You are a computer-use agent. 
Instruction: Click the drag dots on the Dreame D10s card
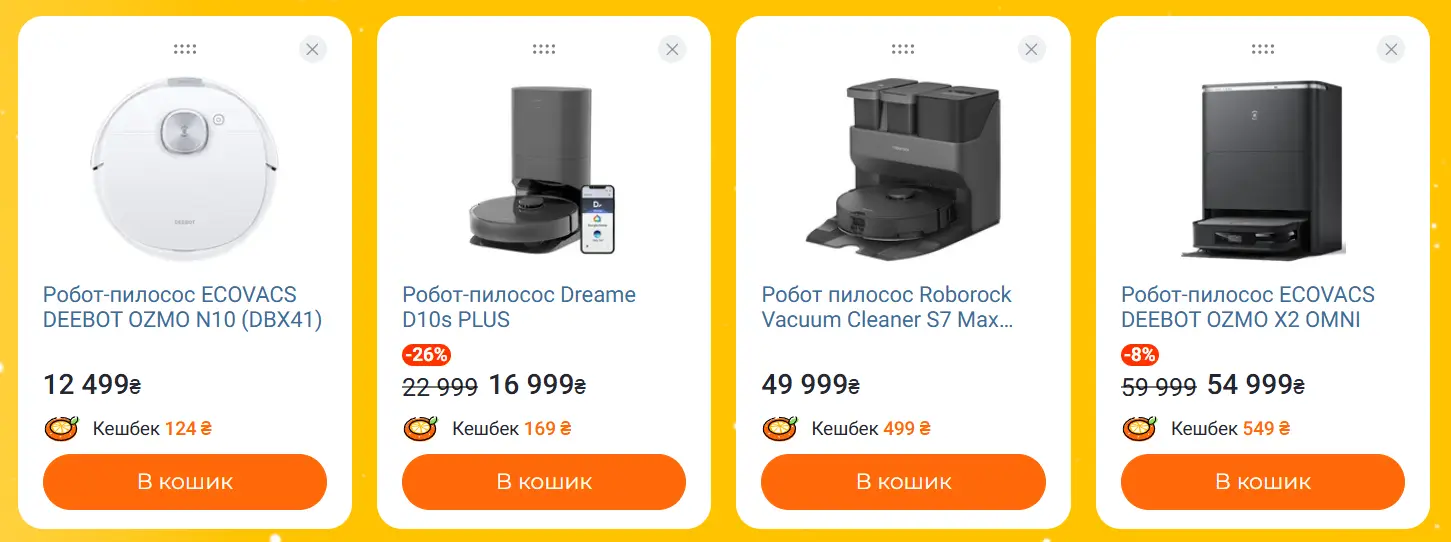pyautogui.click(x=544, y=48)
